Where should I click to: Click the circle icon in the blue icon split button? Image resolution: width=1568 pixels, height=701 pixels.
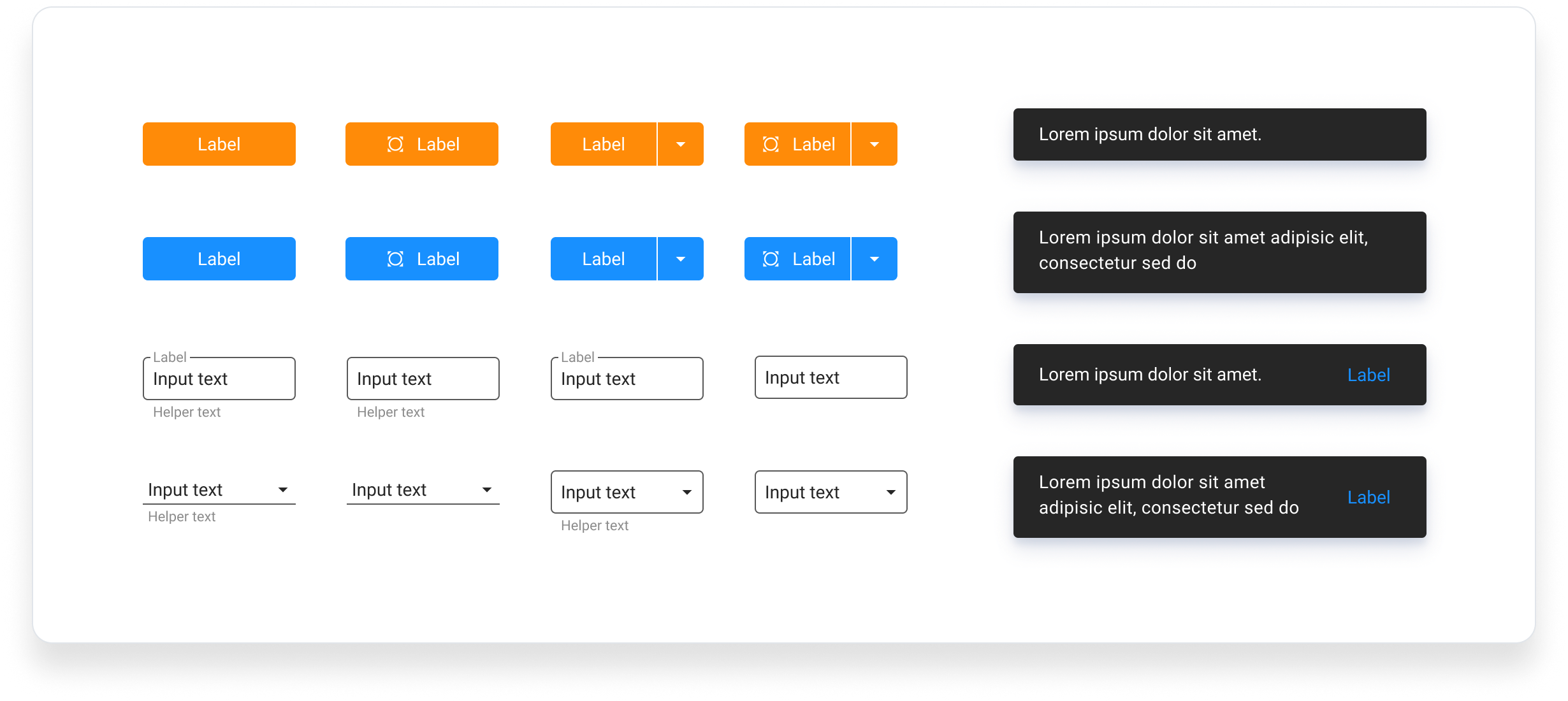(x=771, y=259)
